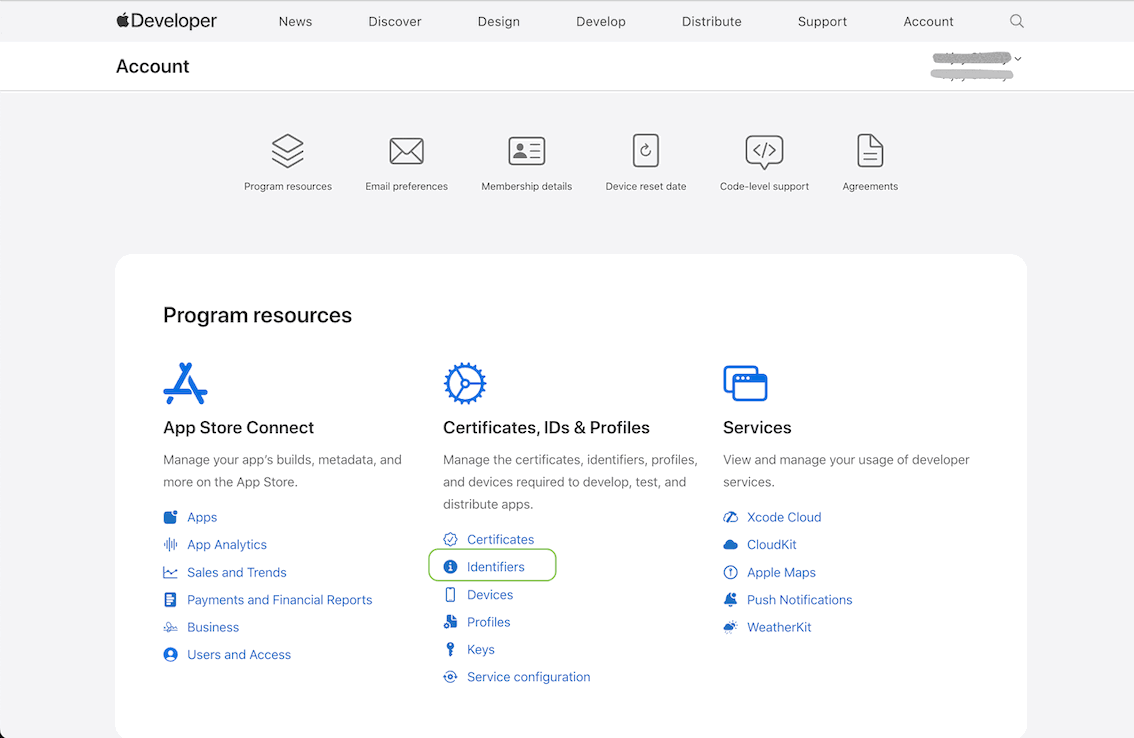This screenshot has height=738, width=1134.
Task: Click the icon beside Business
Action: click(x=171, y=627)
